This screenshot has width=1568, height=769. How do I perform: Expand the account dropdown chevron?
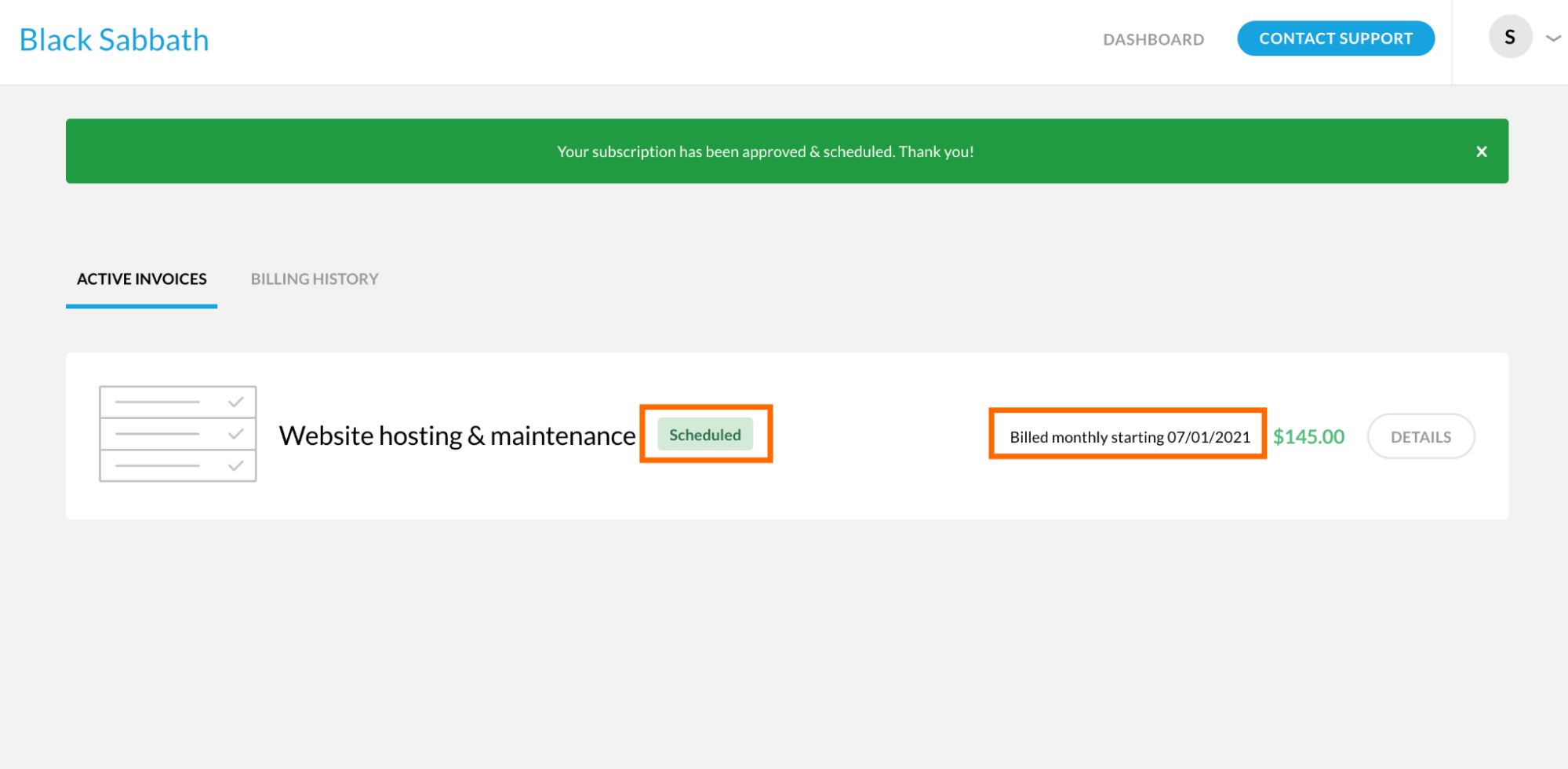pos(1552,38)
